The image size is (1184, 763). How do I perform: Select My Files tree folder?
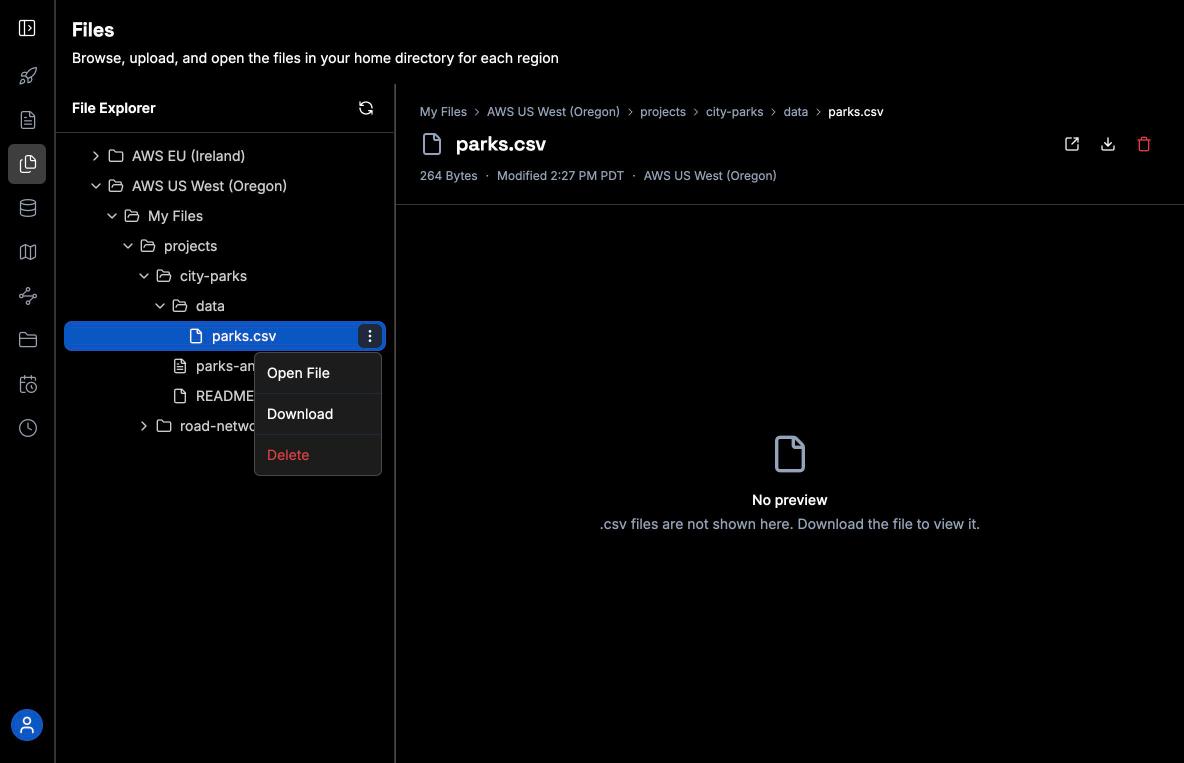pyautogui.click(x=225, y=216)
